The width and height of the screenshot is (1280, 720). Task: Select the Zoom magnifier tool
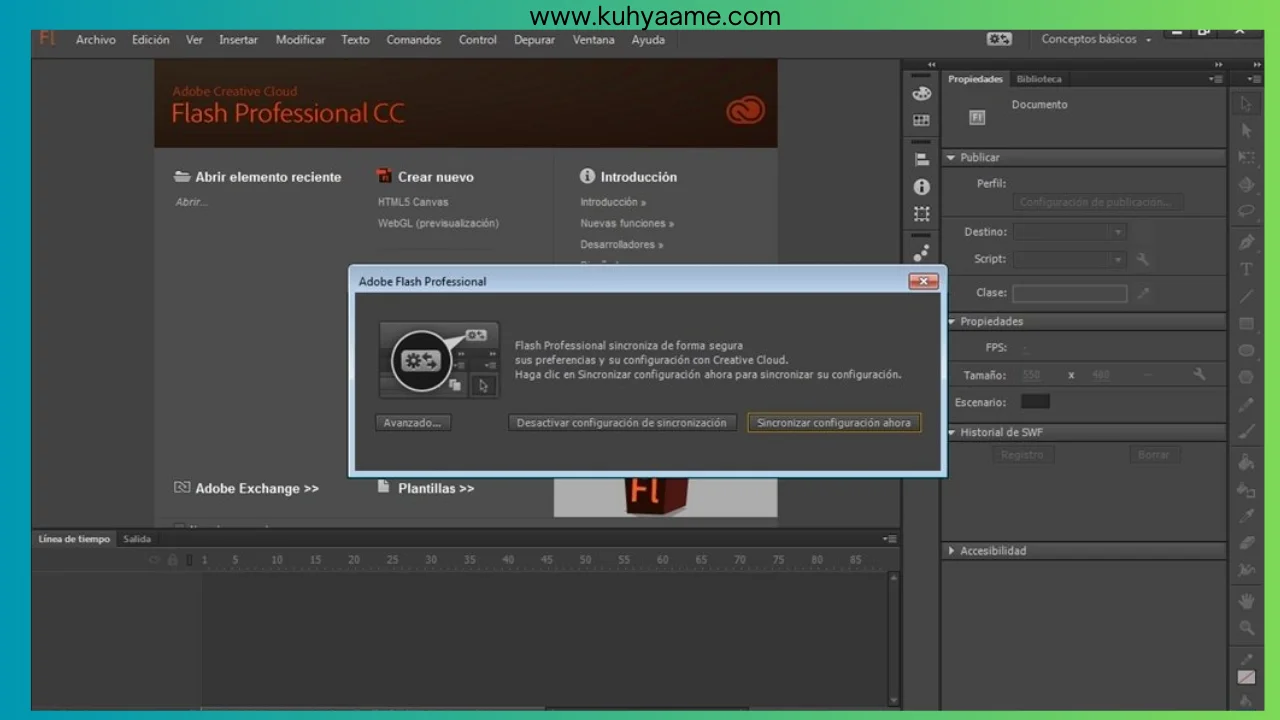tap(1246, 628)
